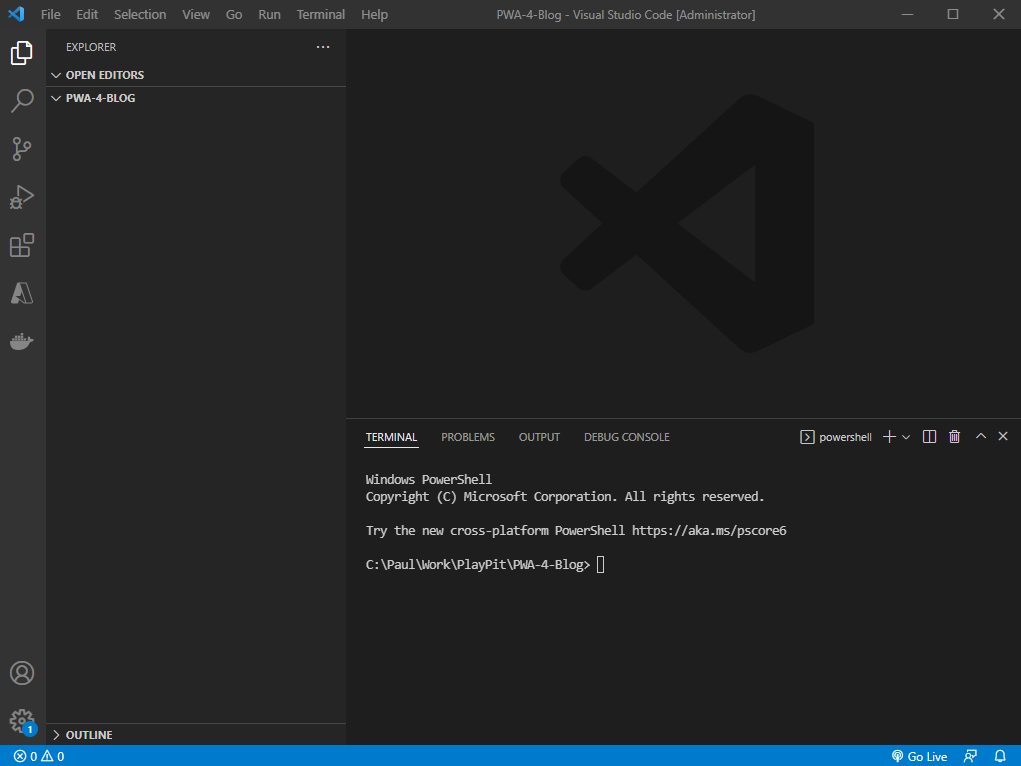The image size is (1021, 766).
Task: Click Go Live in the status bar
Action: coord(919,756)
